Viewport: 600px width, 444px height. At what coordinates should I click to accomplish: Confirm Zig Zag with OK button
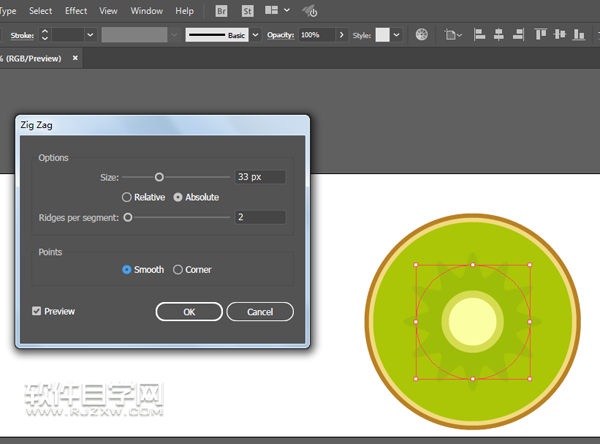tap(189, 312)
